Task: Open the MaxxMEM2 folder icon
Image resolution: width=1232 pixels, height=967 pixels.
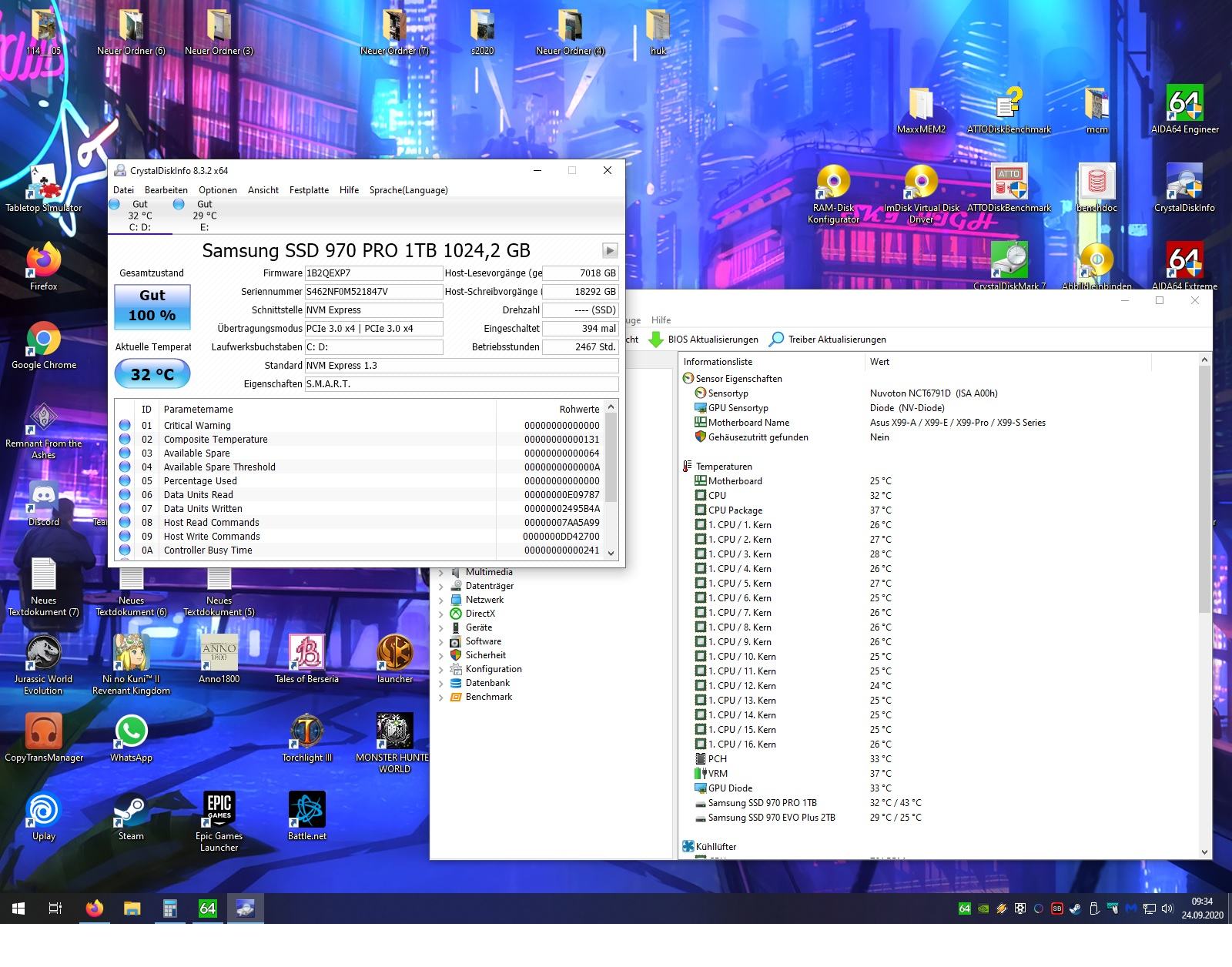Action: tap(921, 110)
